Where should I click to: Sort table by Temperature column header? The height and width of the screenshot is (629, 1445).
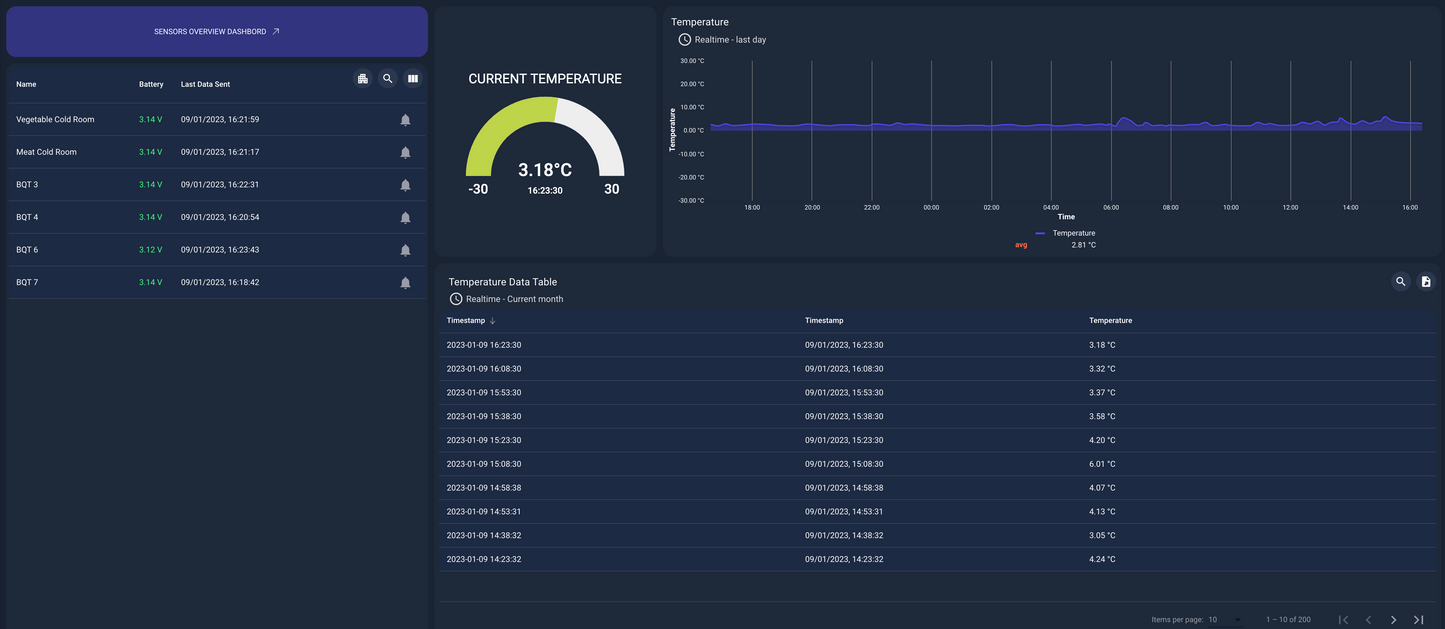coord(1110,321)
